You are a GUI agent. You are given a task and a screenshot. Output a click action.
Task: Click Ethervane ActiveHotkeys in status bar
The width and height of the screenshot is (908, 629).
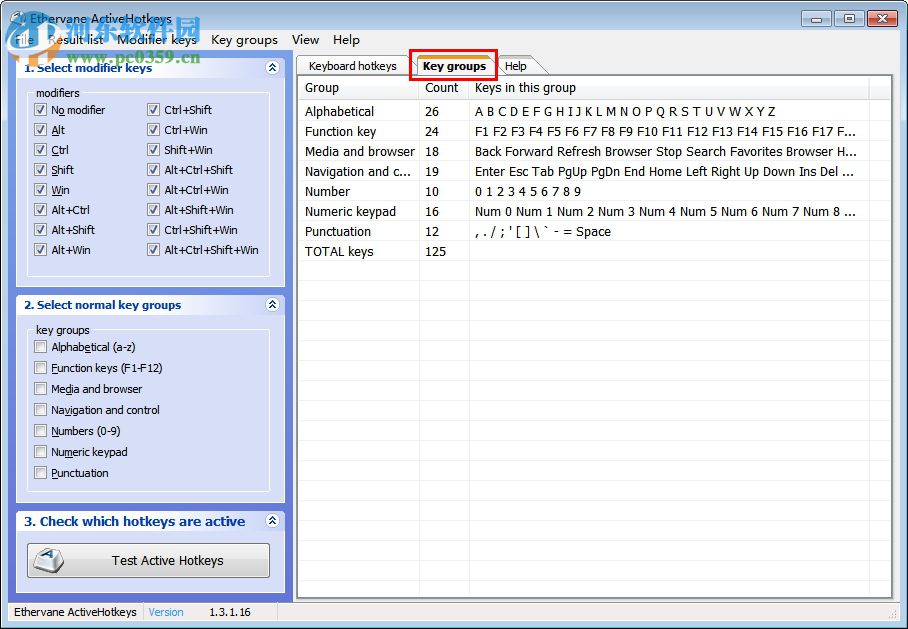(x=75, y=612)
